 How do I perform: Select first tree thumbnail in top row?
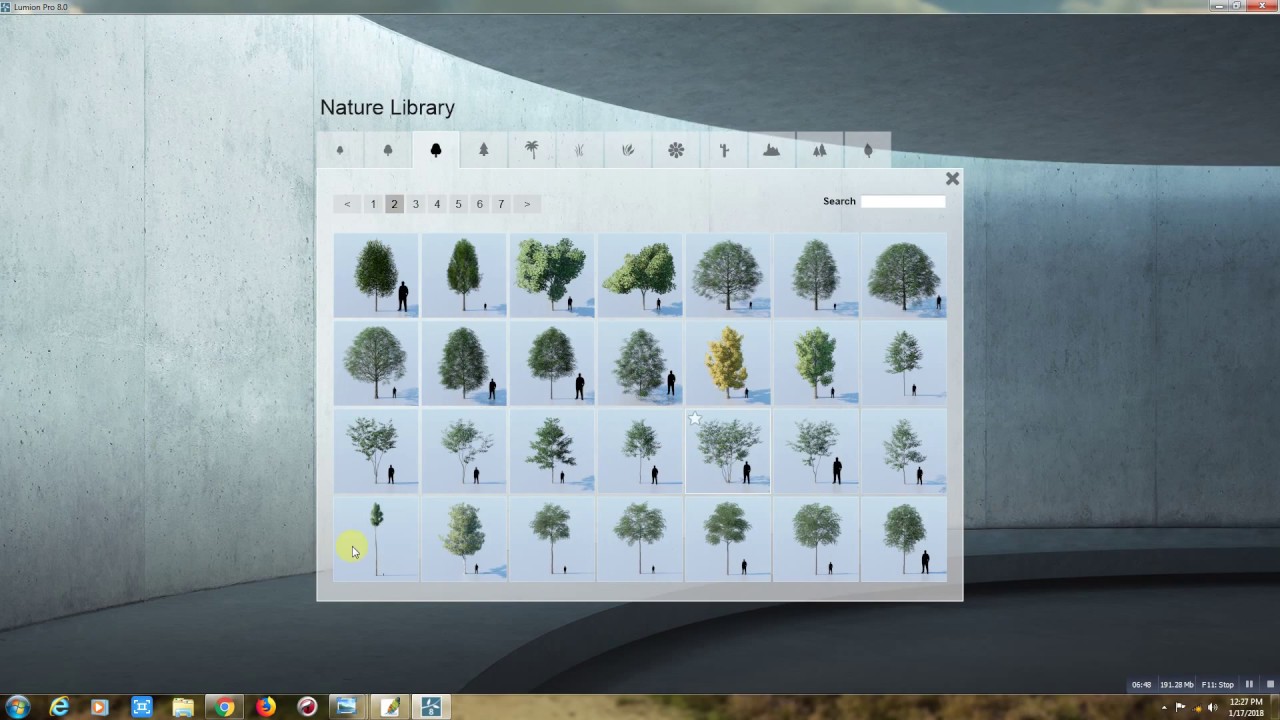376,276
